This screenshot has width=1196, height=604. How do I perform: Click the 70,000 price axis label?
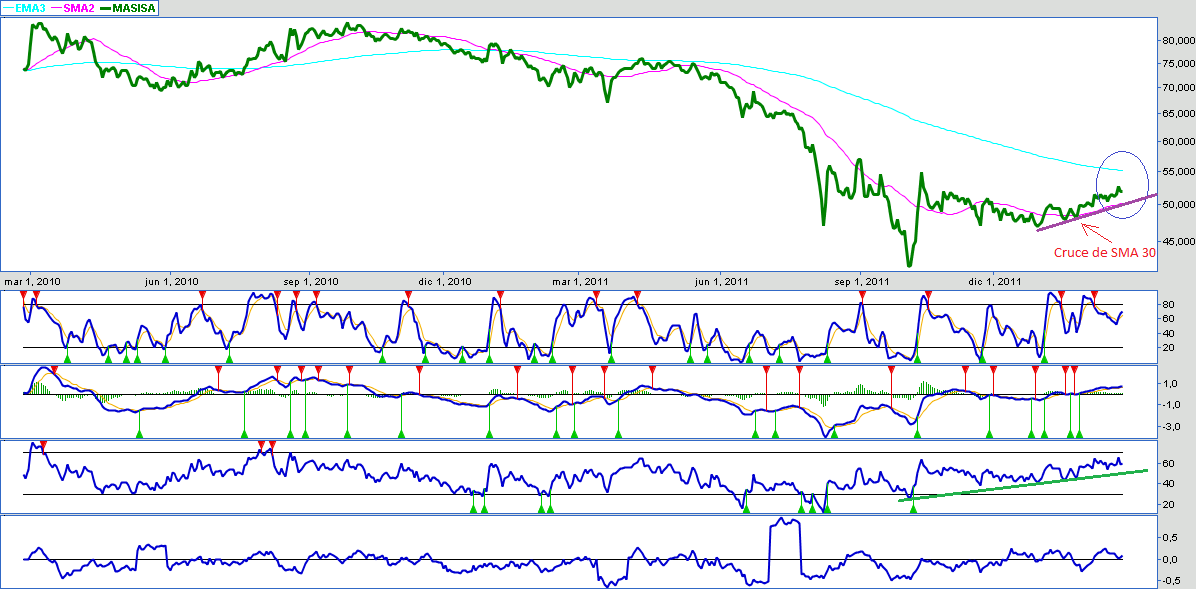[x=1178, y=88]
